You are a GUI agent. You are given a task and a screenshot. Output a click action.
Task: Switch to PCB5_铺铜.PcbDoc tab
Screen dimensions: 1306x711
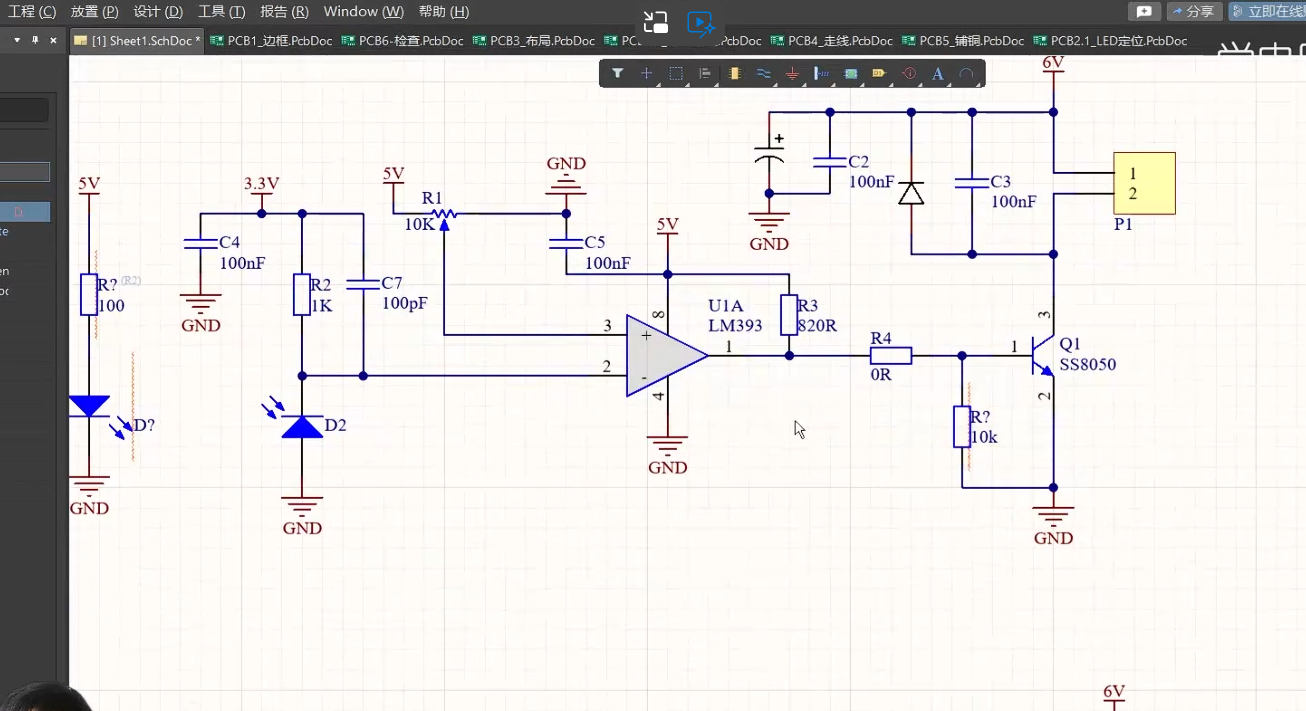point(963,41)
